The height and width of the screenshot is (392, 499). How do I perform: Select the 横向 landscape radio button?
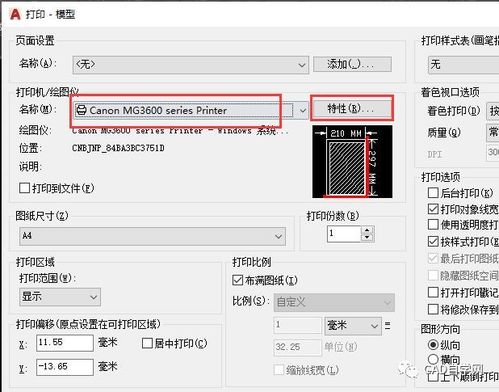click(x=433, y=359)
